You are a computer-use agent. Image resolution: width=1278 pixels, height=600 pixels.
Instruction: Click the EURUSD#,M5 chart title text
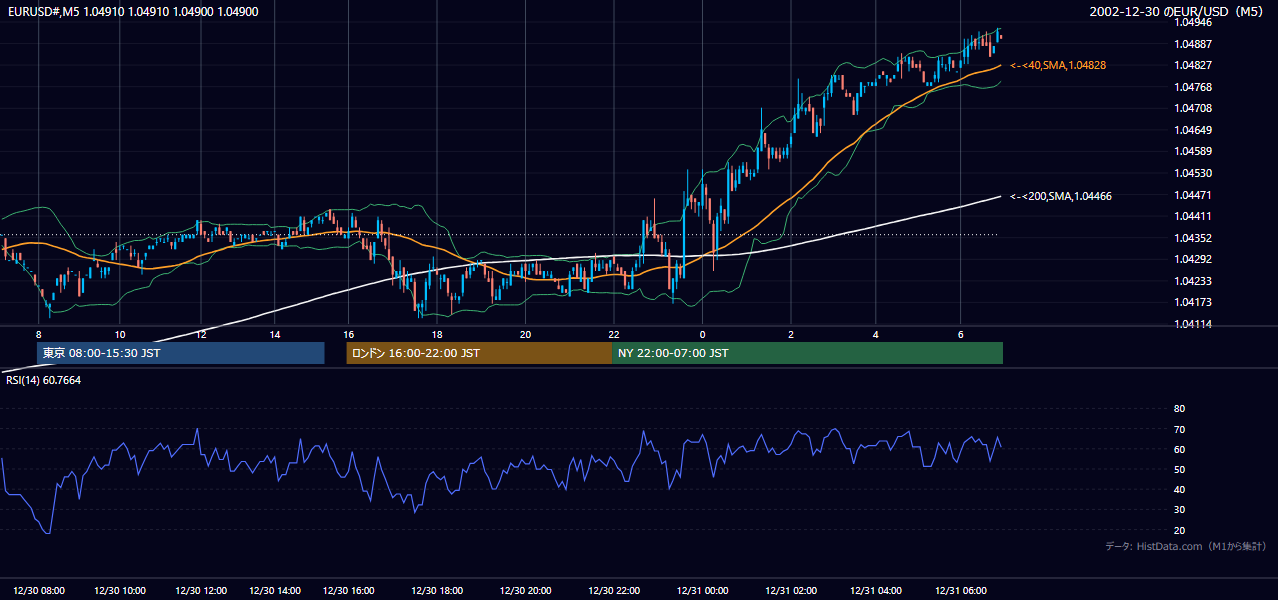coord(133,12)
